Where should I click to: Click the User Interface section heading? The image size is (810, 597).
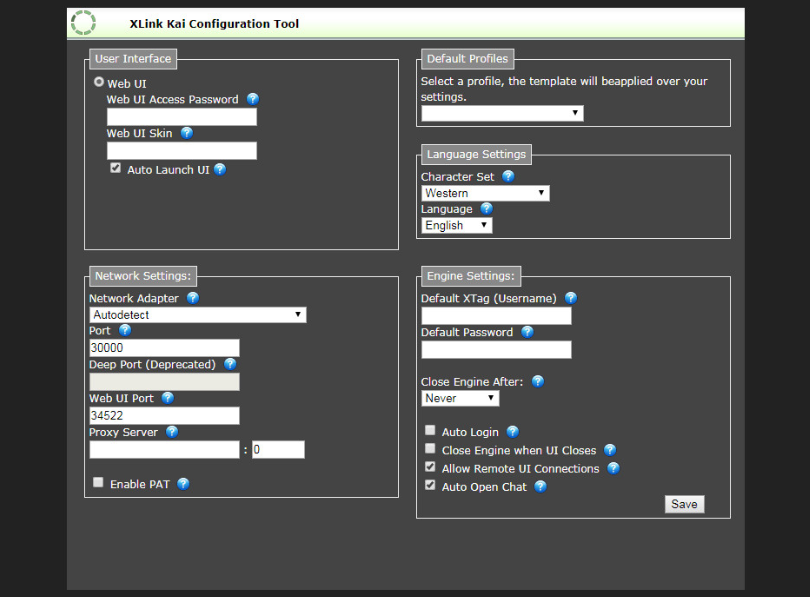133,59
